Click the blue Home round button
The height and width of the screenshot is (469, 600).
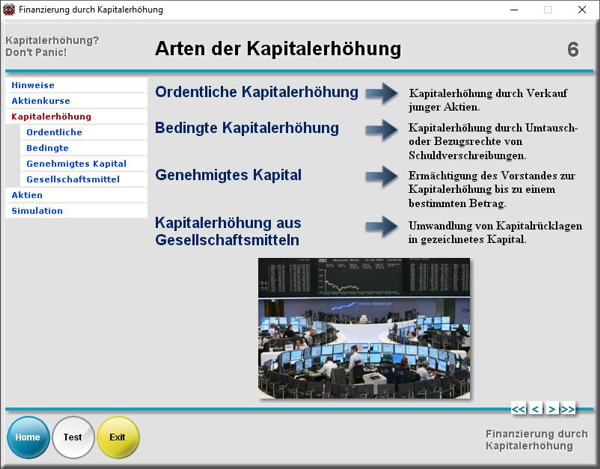point(28,437)
